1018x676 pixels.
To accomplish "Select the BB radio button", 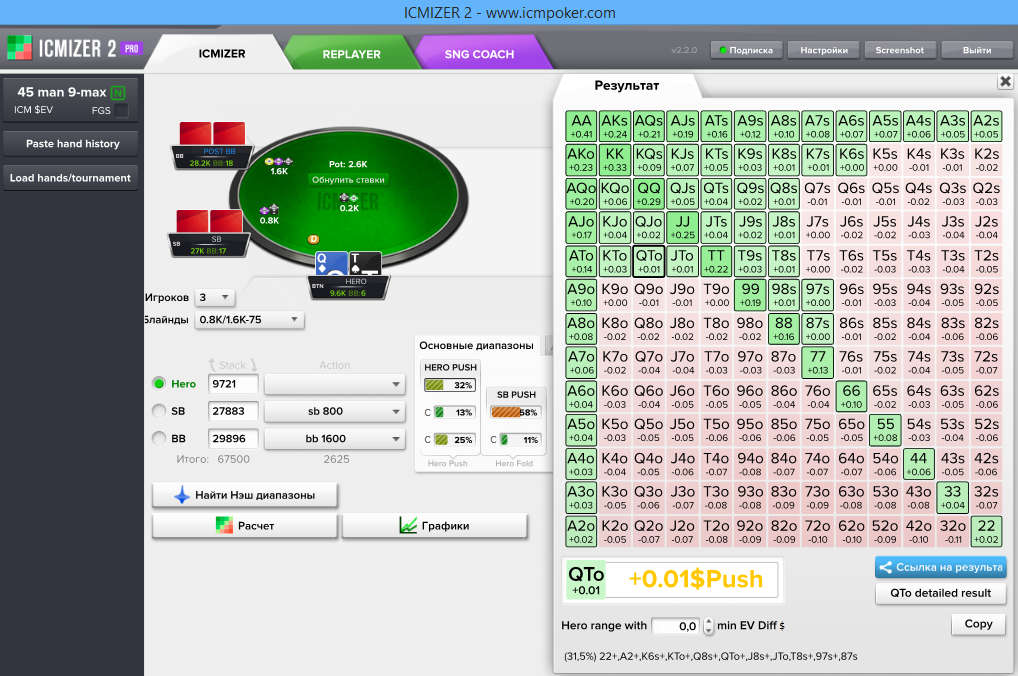I will (x=159, y=438).
